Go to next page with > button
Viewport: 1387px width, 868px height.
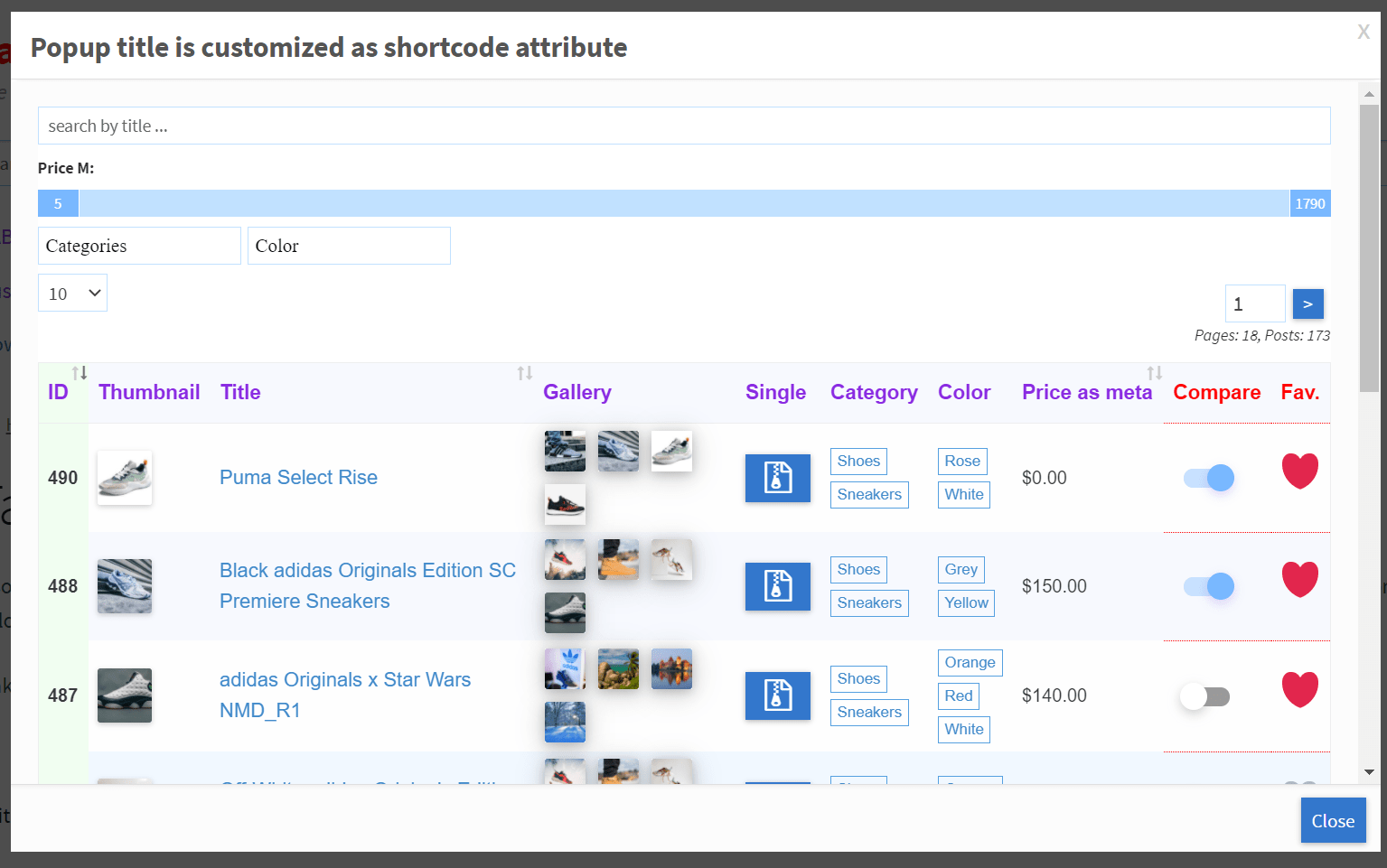point(1308,304)
